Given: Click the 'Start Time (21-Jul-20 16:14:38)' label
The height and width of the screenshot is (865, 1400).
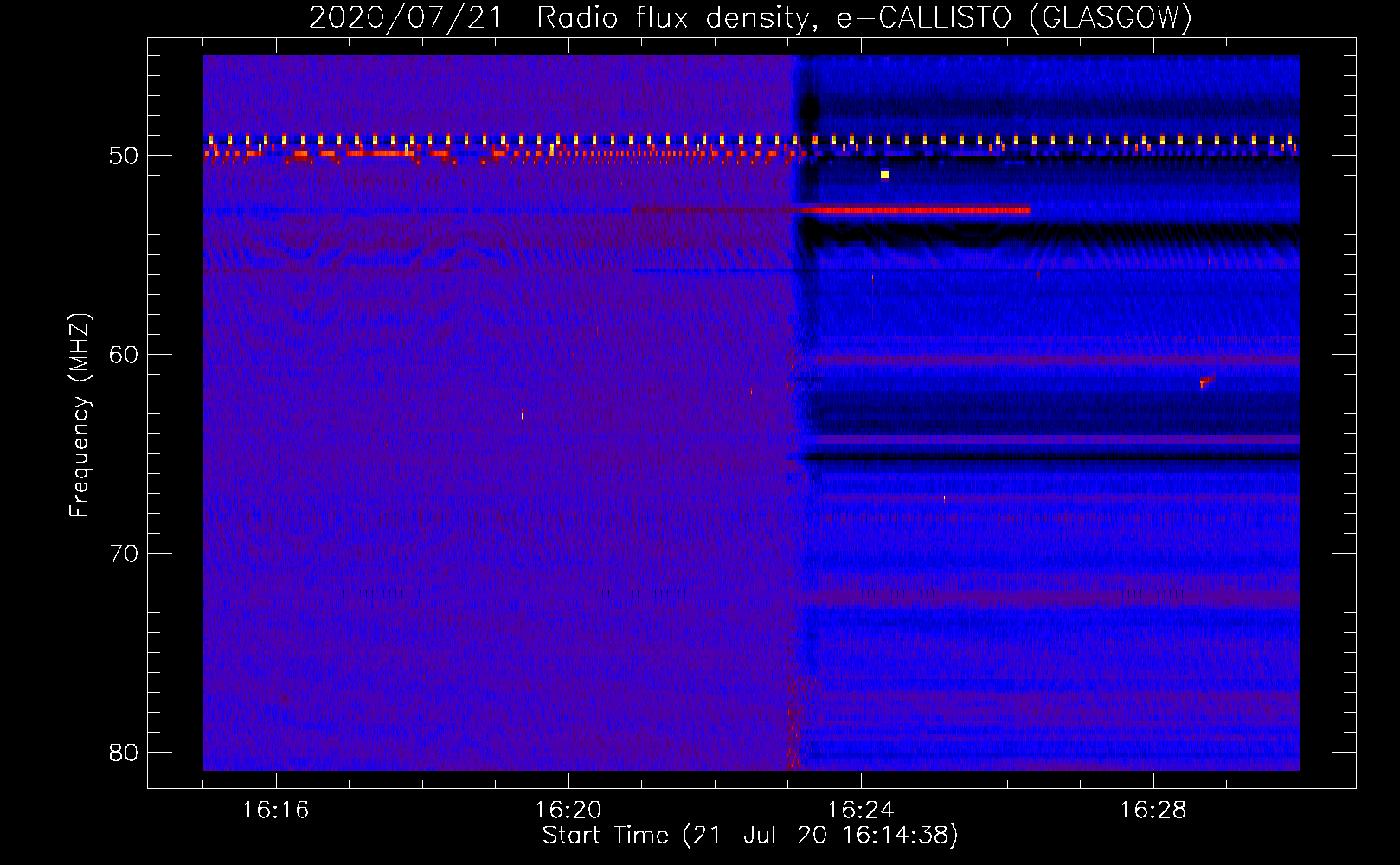Looking at the screenshot, I should 750,836.
